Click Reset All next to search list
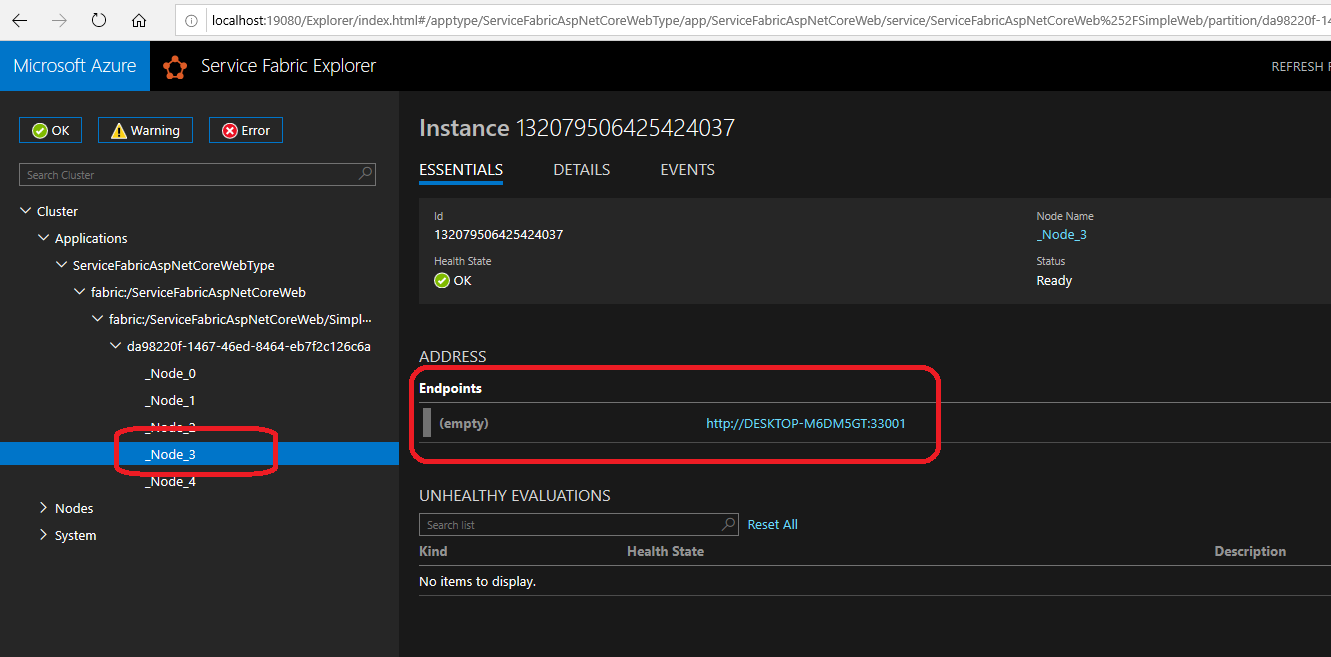The height and width of the screenshot is (657, 1331). [x=772, y=524]
